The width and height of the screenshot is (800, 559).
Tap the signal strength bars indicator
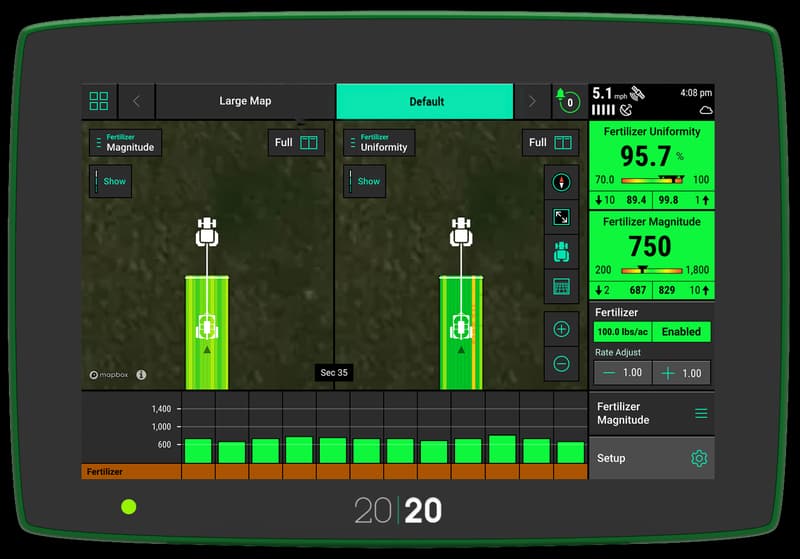pos(603,110)
